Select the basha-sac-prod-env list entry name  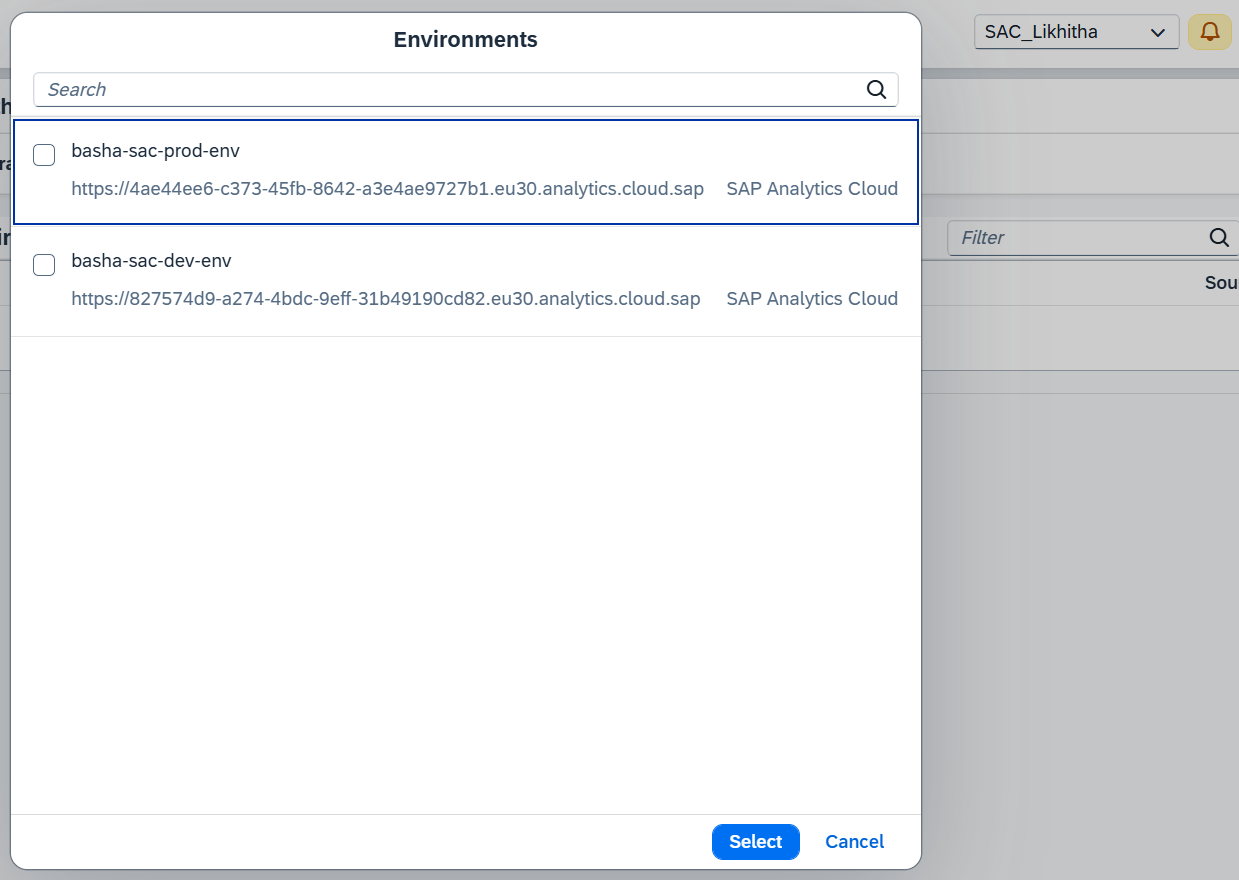coord(155,151)
